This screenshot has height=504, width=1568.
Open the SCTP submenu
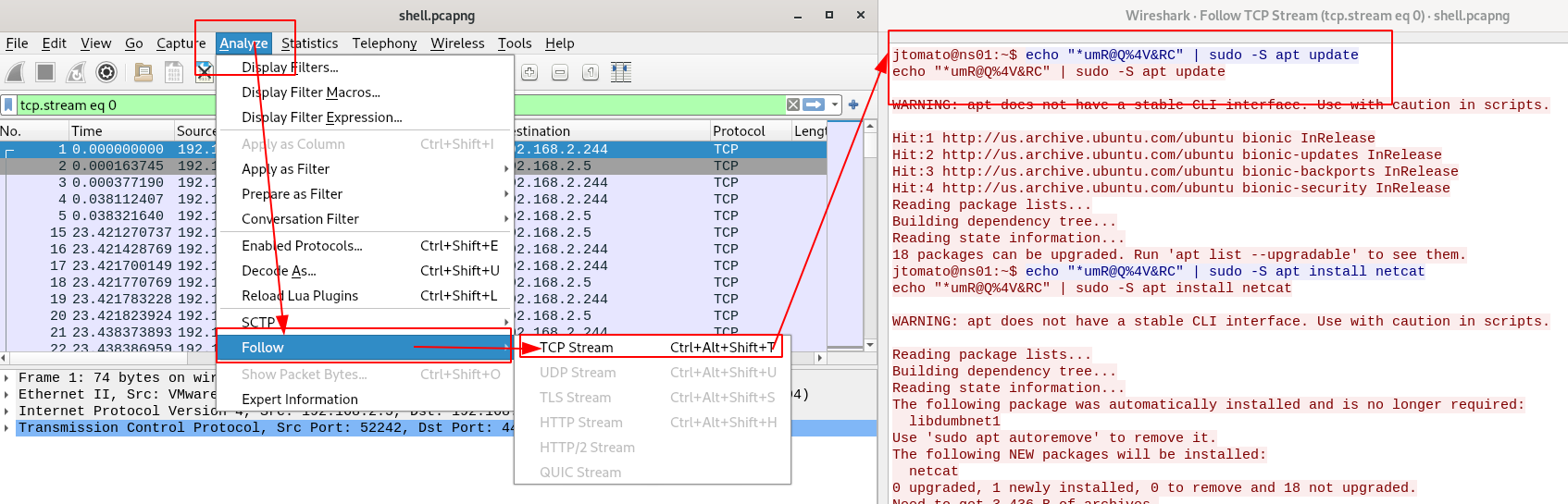(365, 322)
